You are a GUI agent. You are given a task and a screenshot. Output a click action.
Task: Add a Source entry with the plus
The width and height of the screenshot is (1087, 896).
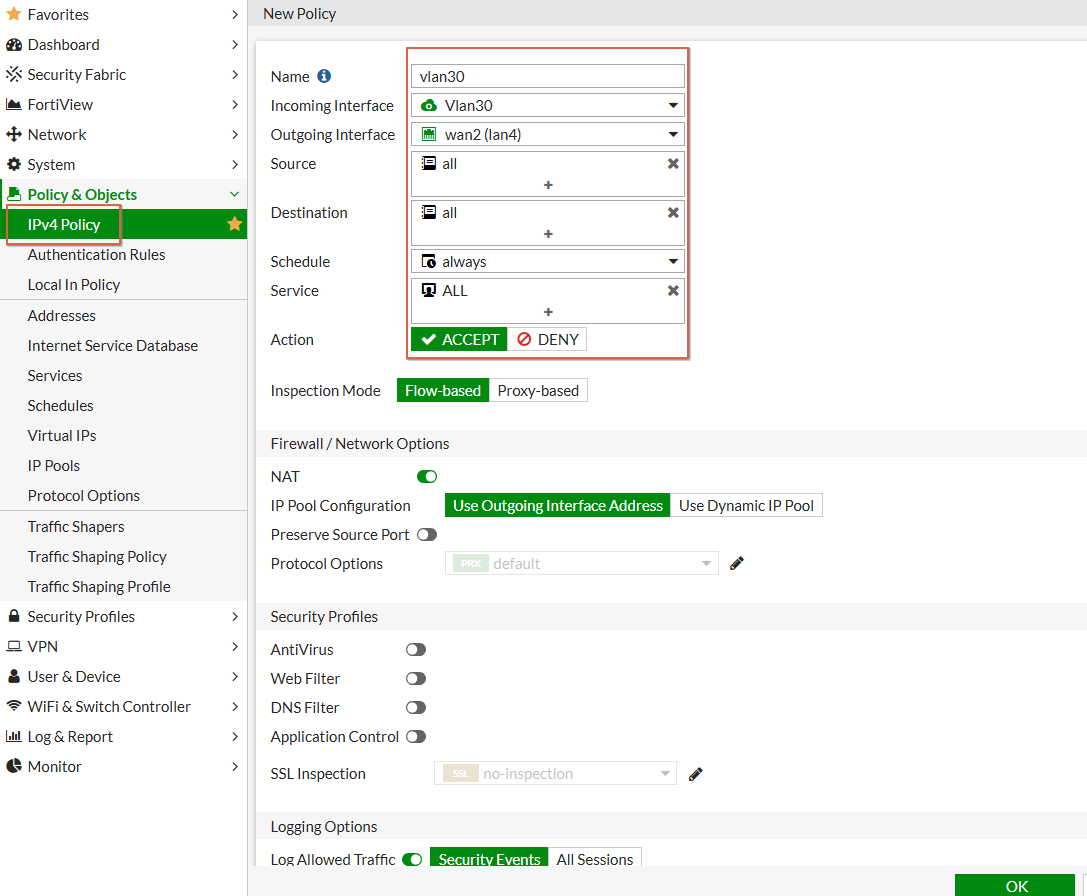(x=548, y=185)
